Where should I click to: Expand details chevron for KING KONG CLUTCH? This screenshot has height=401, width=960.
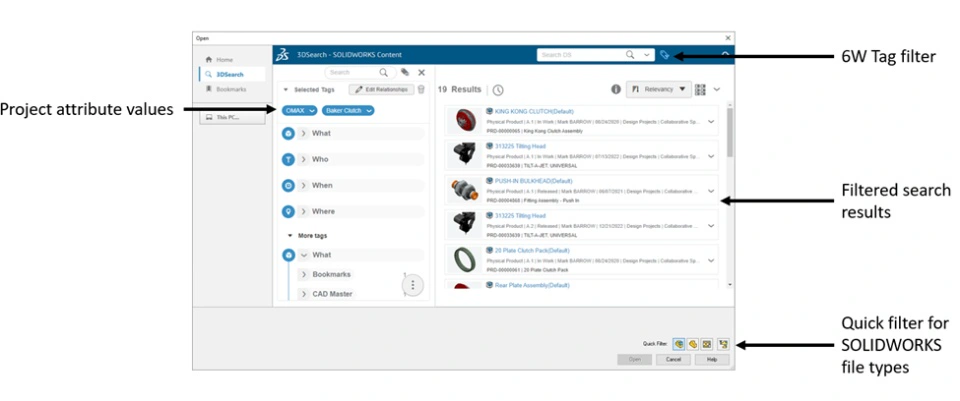[711, 121]
